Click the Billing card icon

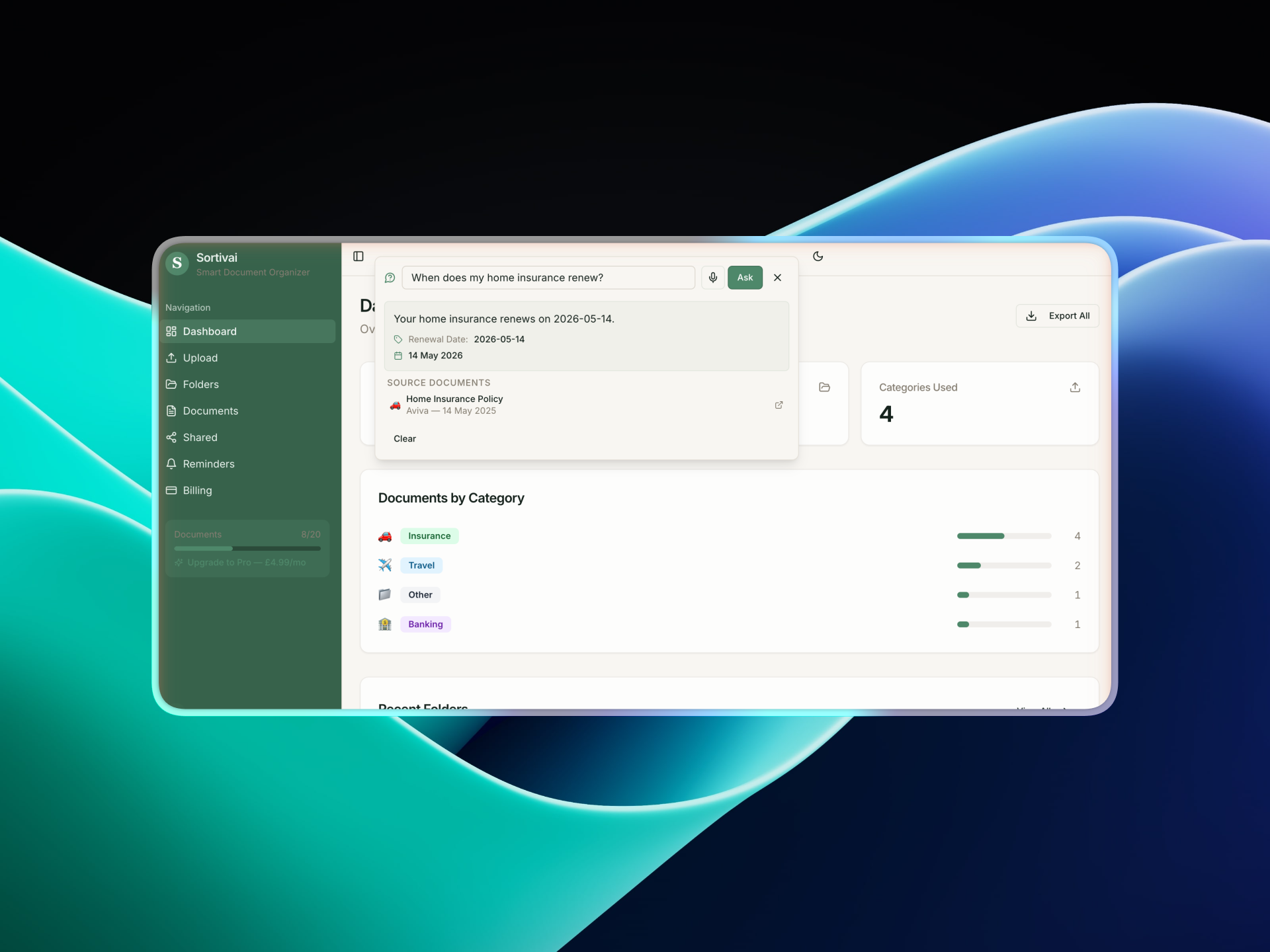[171, 491]
